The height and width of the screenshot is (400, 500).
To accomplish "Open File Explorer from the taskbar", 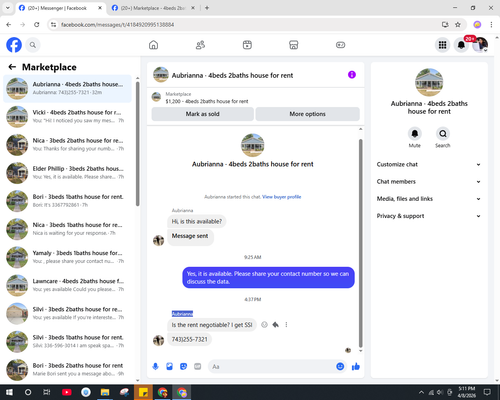I will click(105, 392).
